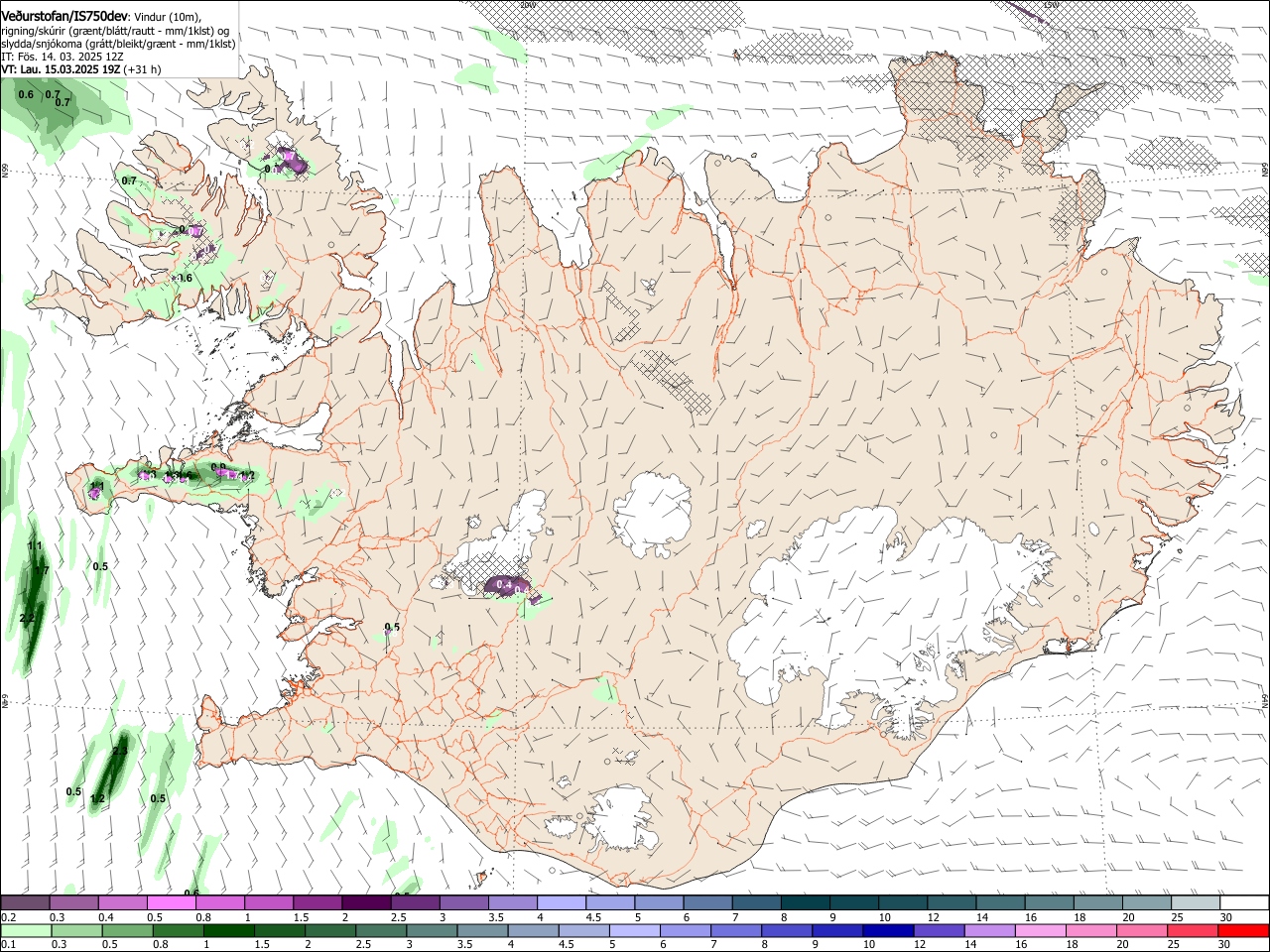This screenshot has width=1270, height=952.
Task: Pick the dark teal 8 swatch in top legend
Action: [x=805, y=902]
